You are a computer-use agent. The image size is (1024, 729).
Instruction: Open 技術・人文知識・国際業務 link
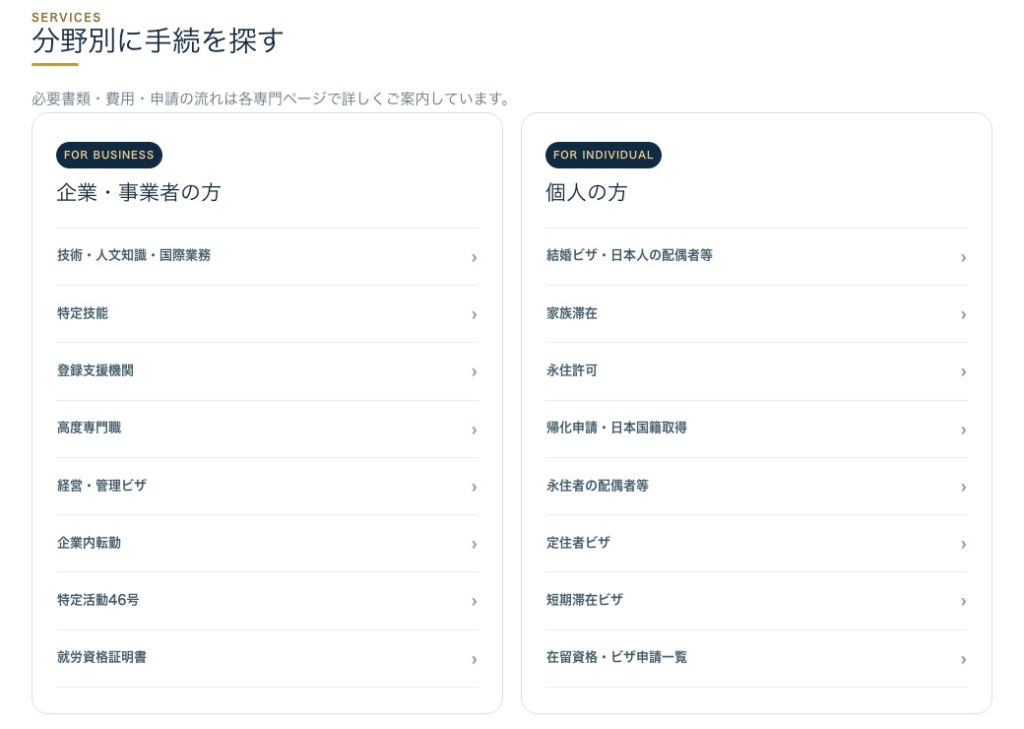(267, 257)
